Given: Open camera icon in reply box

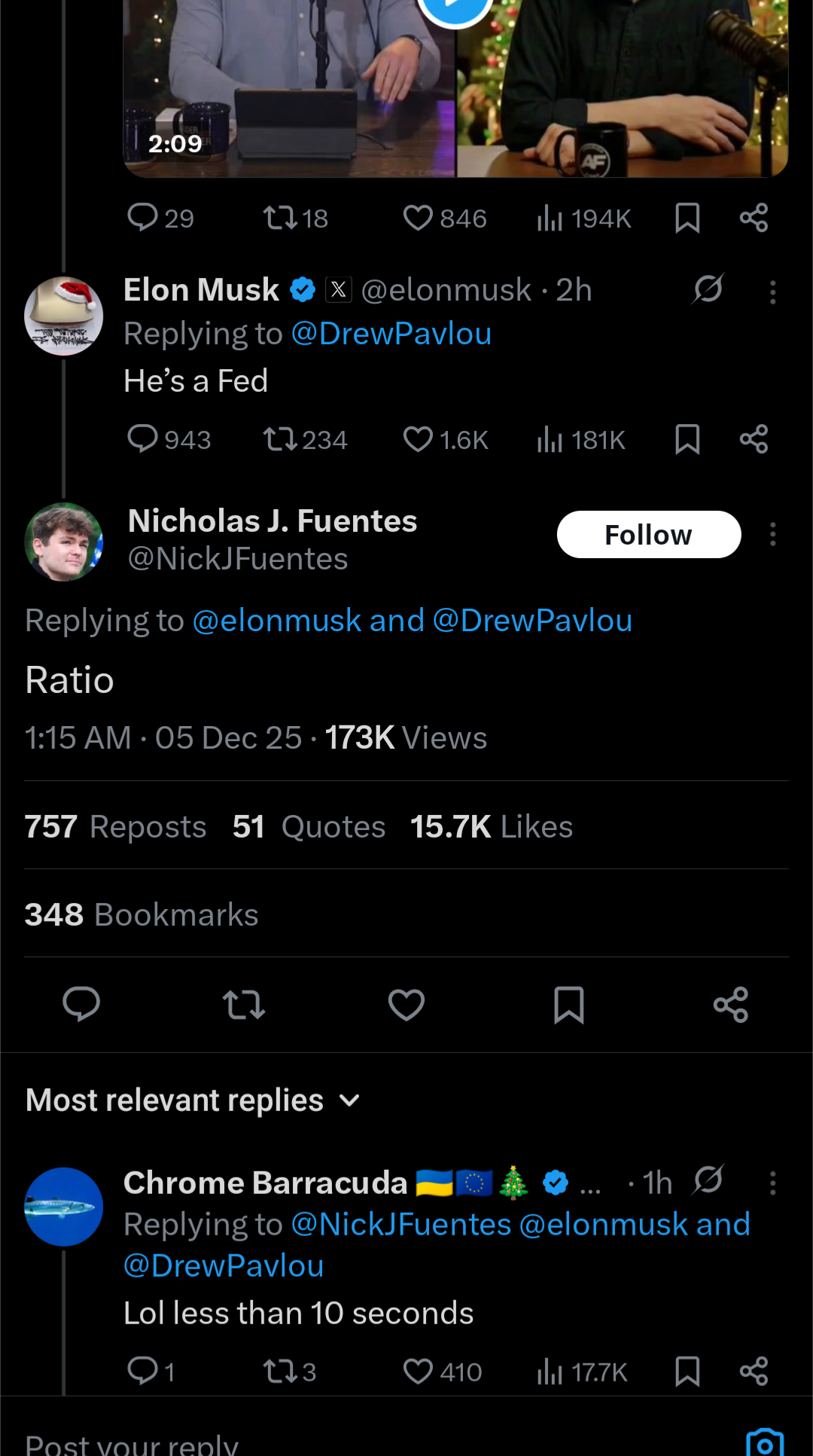Looking at the screenshot, I should point(764,1442).
